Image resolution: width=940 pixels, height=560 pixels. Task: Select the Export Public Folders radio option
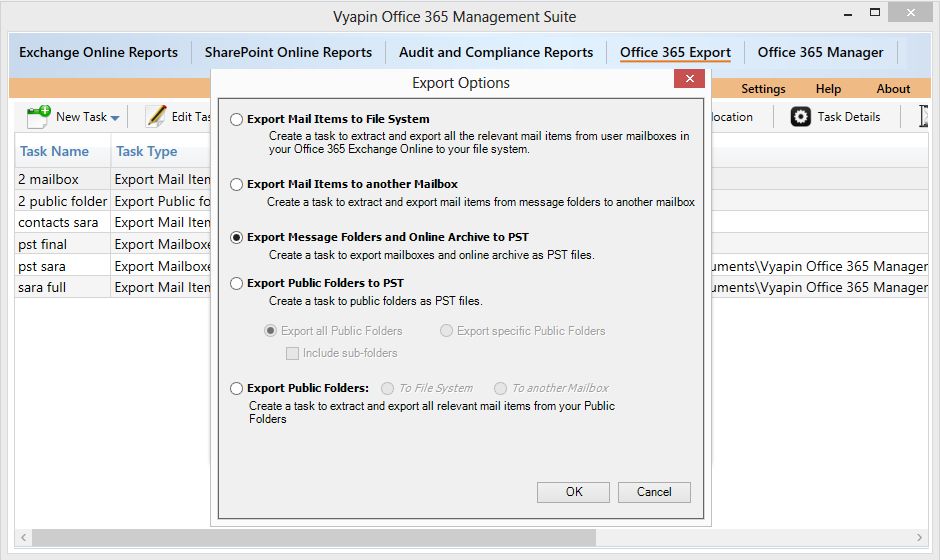coord(236,389)
